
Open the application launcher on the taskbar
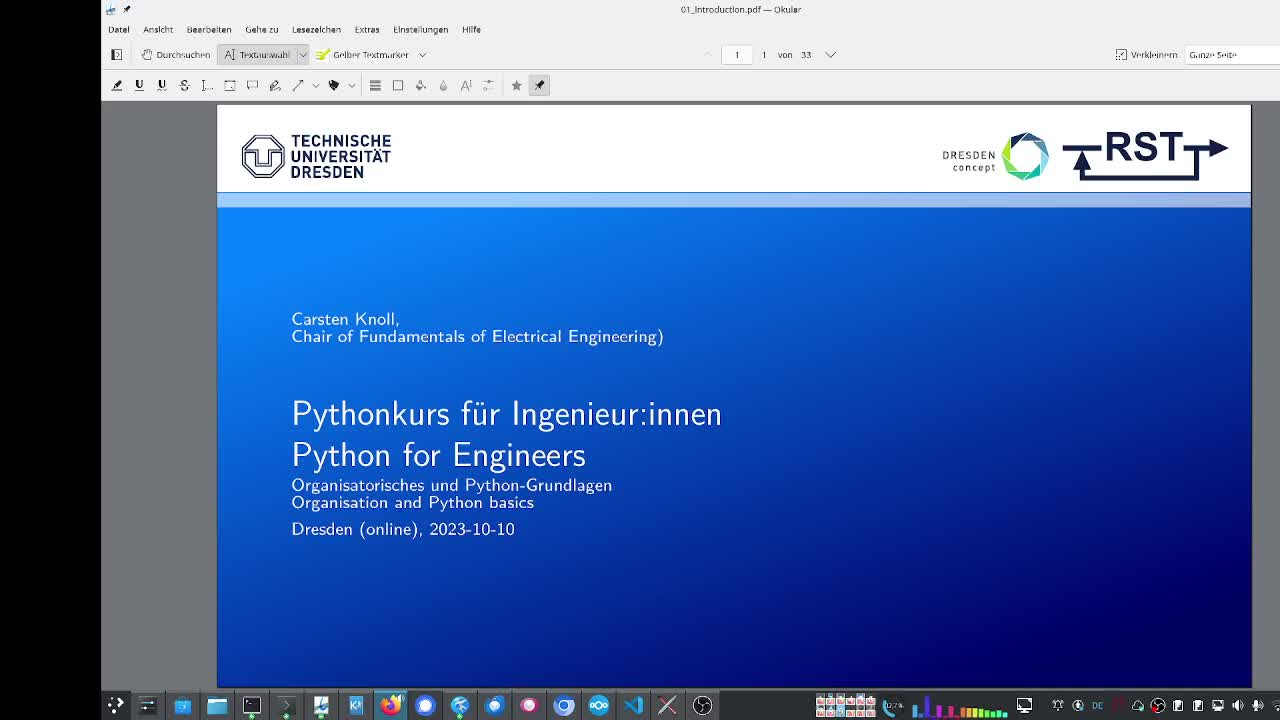tap(116, 705)
